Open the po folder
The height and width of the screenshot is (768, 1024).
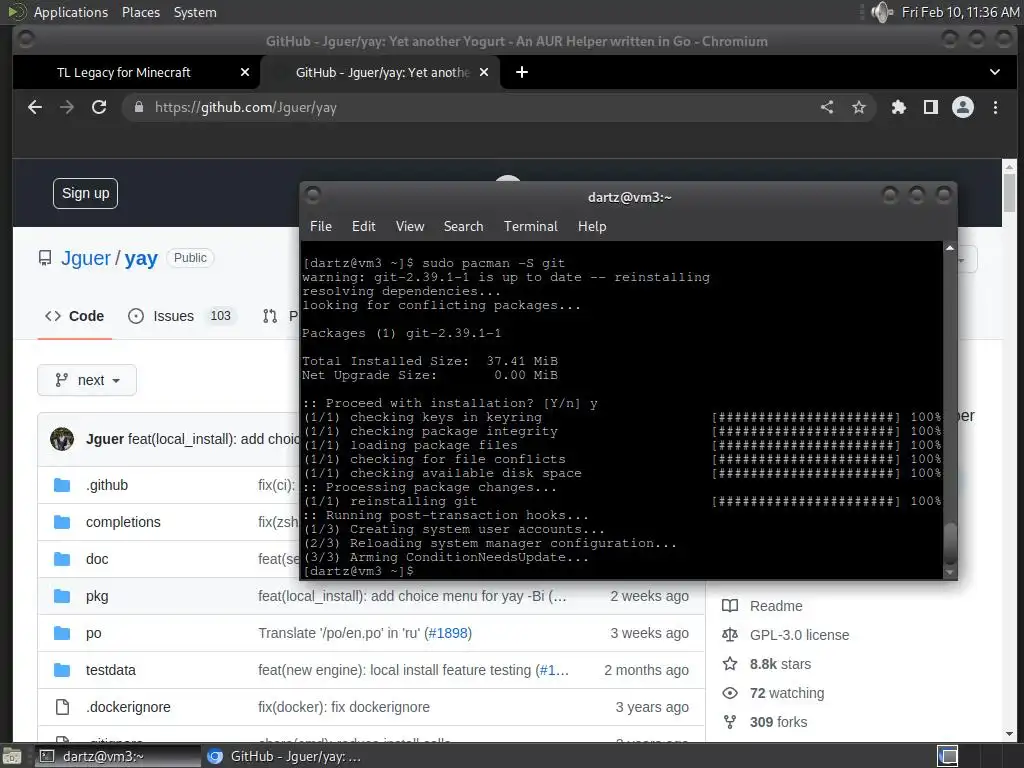tap(93, 633)
